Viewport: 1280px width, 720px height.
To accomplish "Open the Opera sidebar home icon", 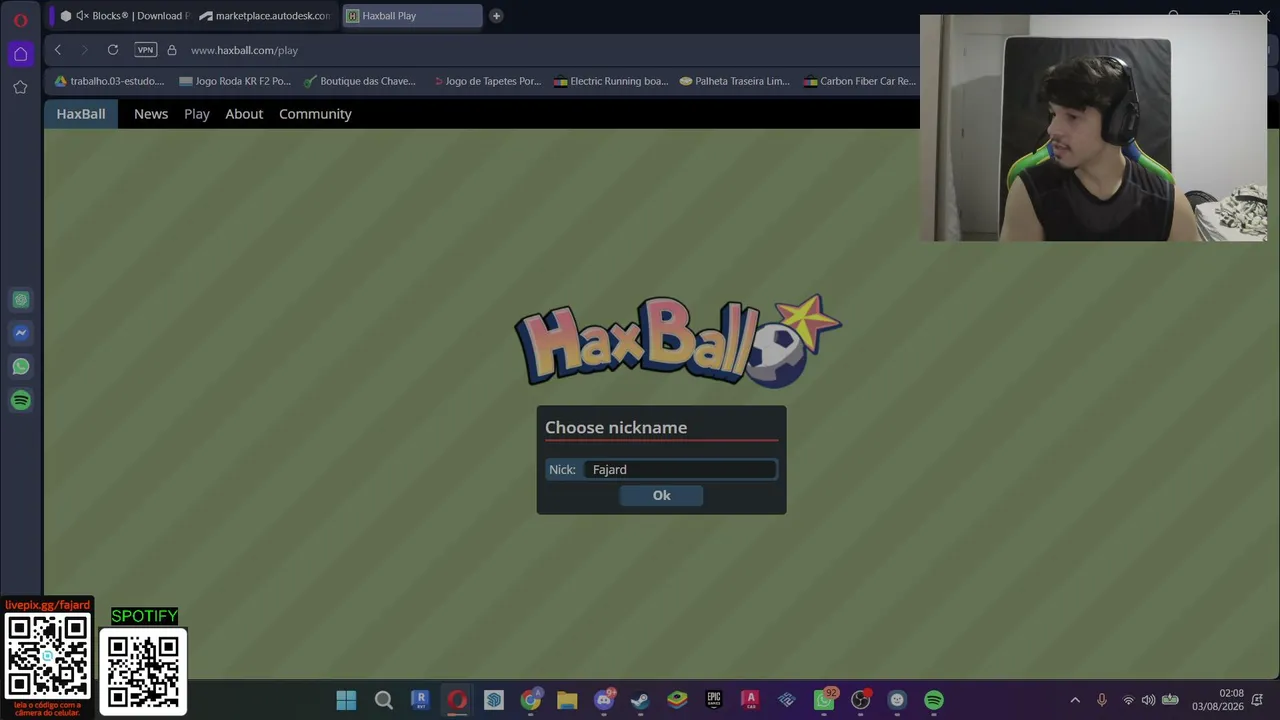I will click(20, 54).
